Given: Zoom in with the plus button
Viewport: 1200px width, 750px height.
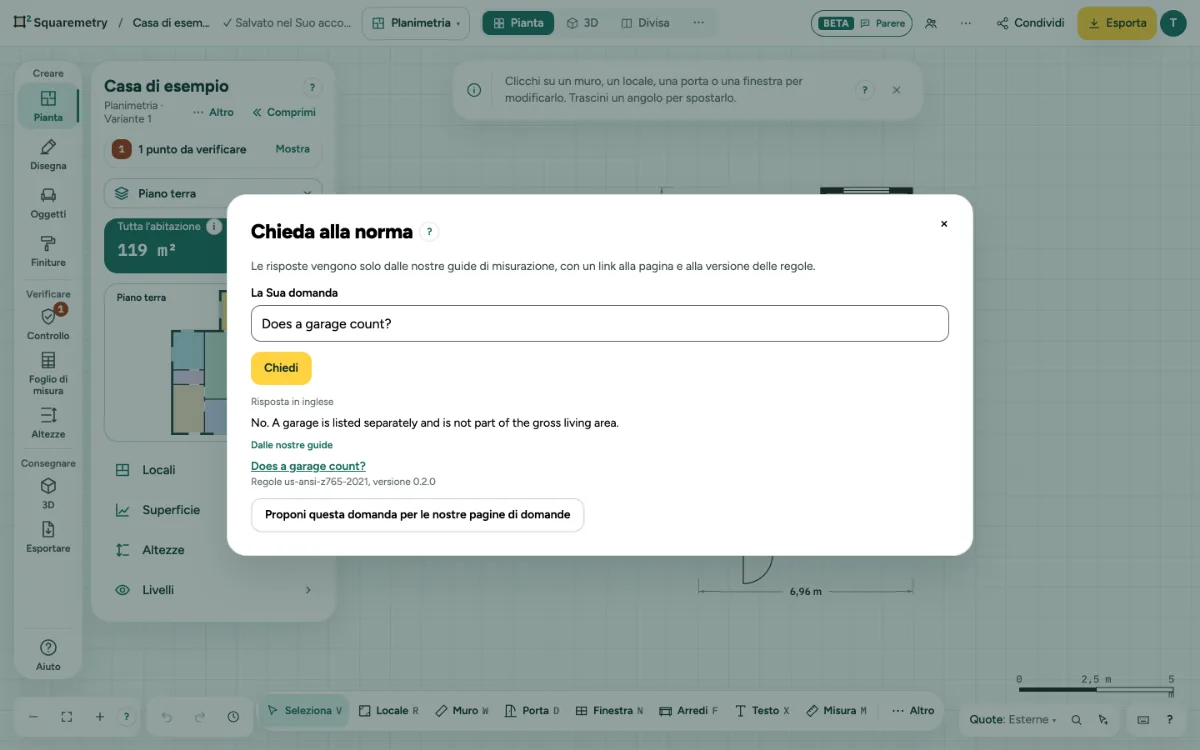Looking at the screenshot, I should [99, 717].
